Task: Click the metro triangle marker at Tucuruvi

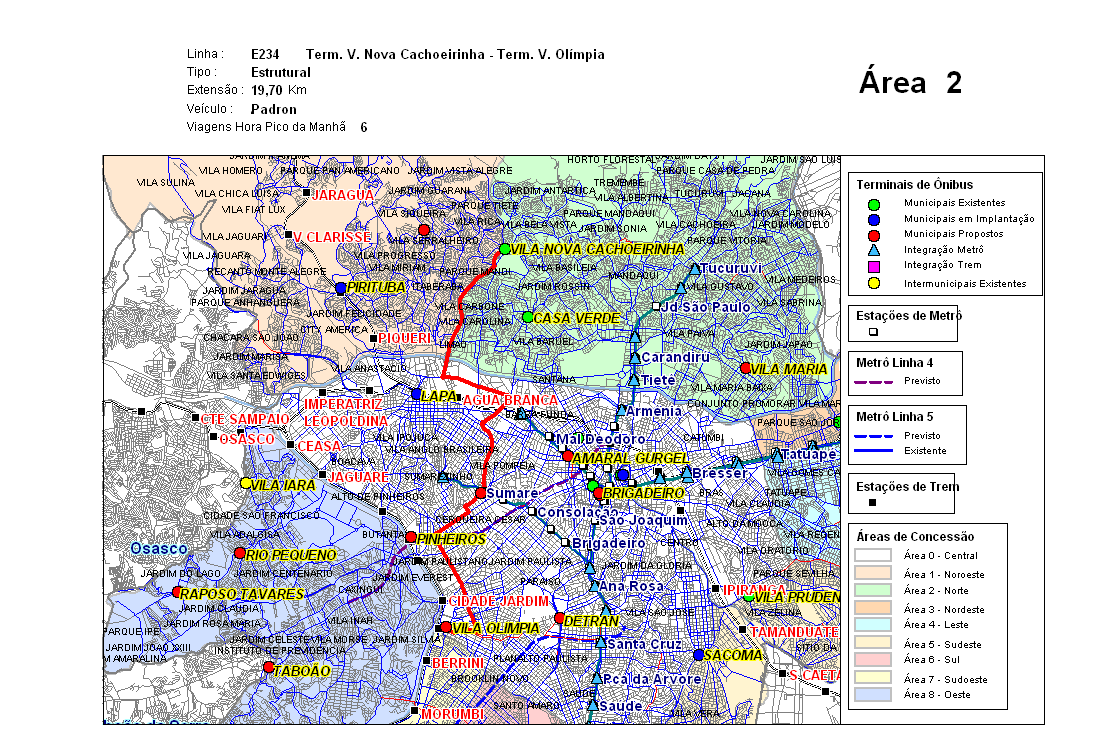Action: [x=695, y=268]
